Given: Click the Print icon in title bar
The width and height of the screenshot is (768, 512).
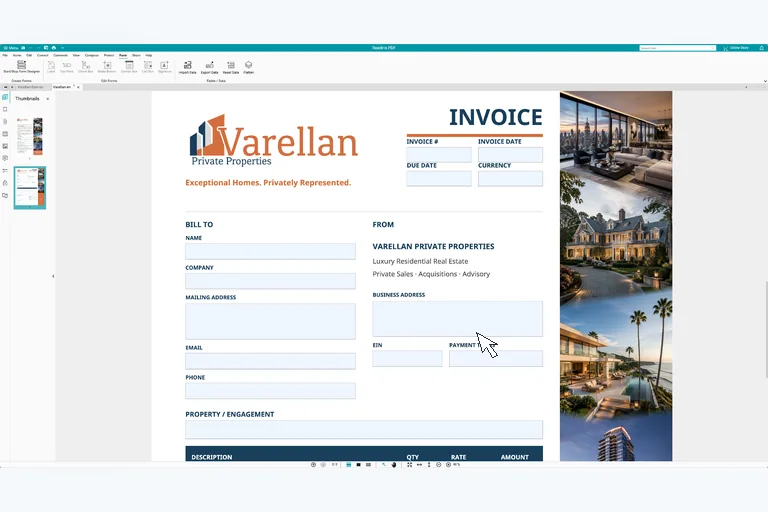Looking at the screenshot, I should [x=54, y=48].
